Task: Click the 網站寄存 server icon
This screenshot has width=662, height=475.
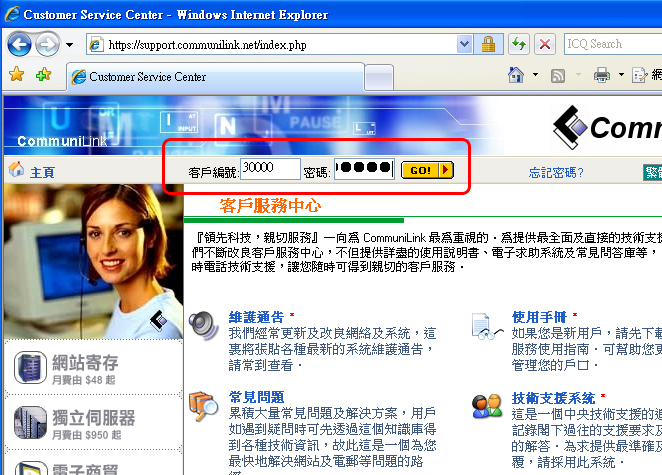Action: click(x=30, y=367)
